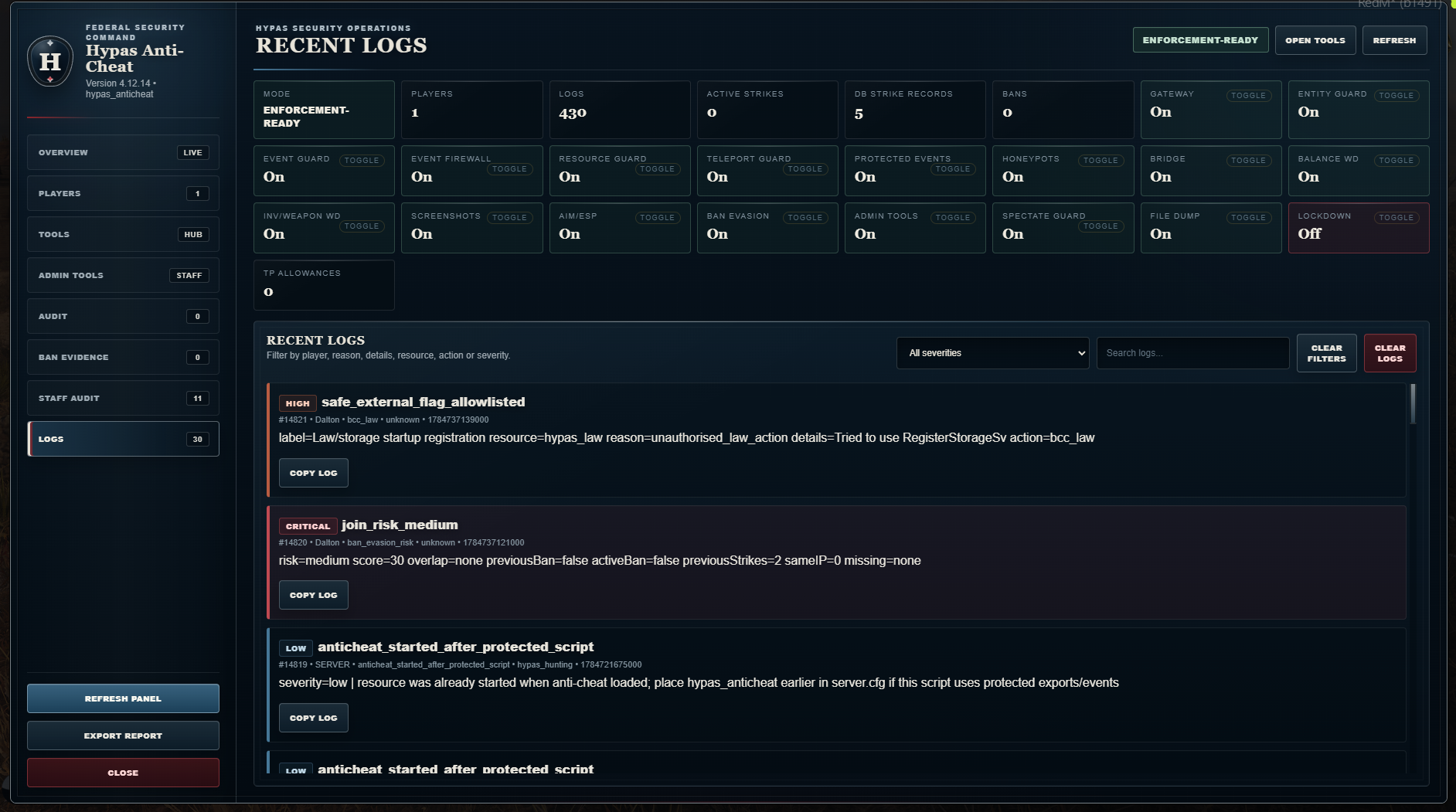1456x812 pixels.
Task: Click the logs list scrollbar thumb
Action: [1413, 403]
